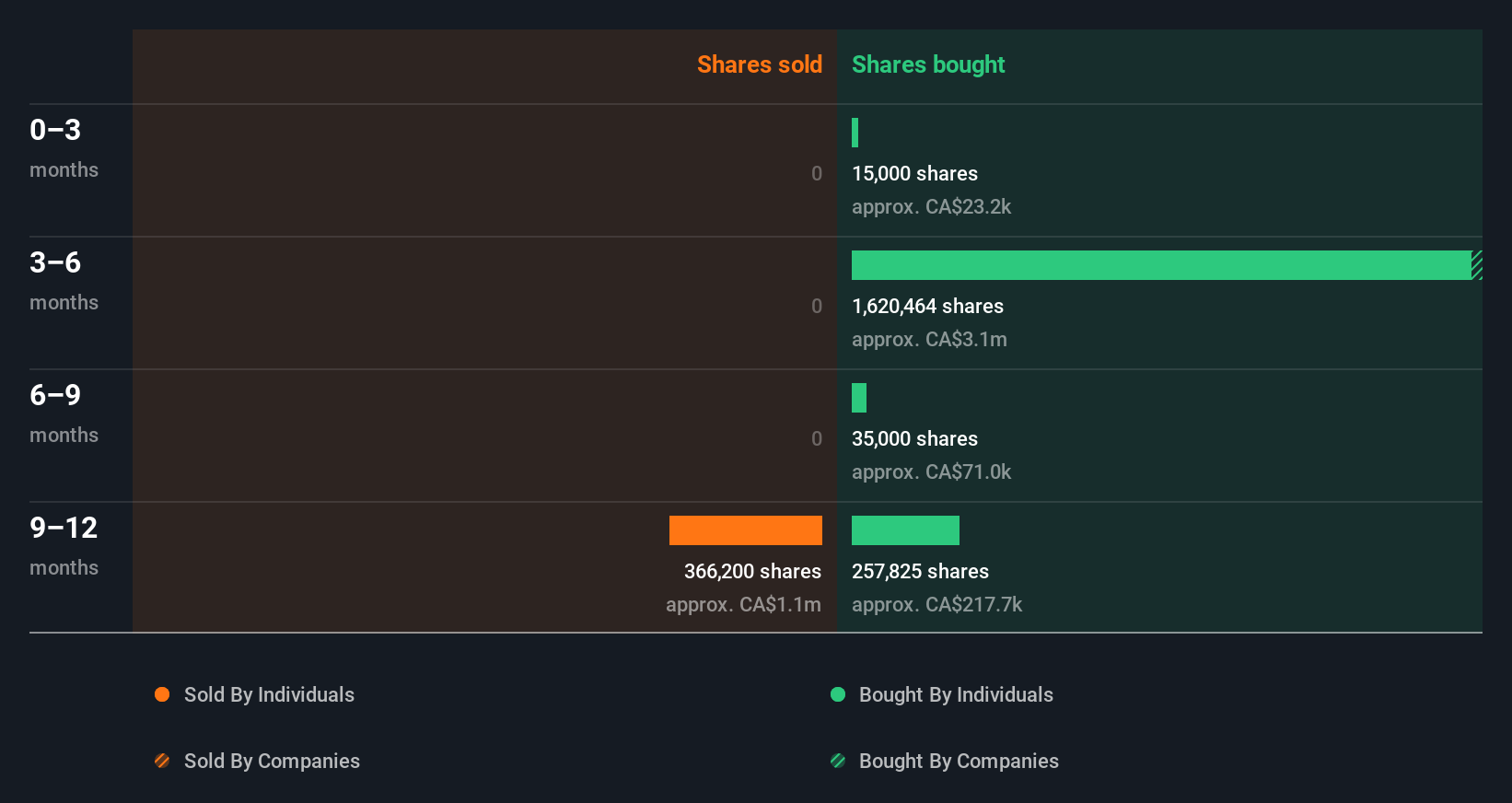Screen dimensions: 1512x803
Task: Select the Sold By Individuals legend label
Action: pos(269,694)
